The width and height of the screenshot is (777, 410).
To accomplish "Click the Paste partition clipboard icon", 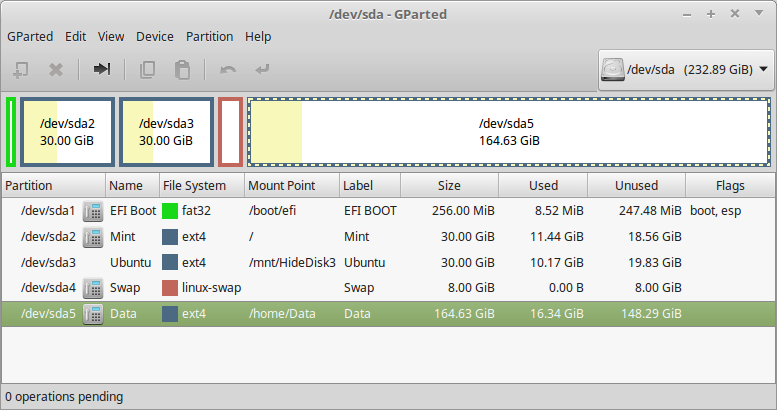I will tap(182, 69).
